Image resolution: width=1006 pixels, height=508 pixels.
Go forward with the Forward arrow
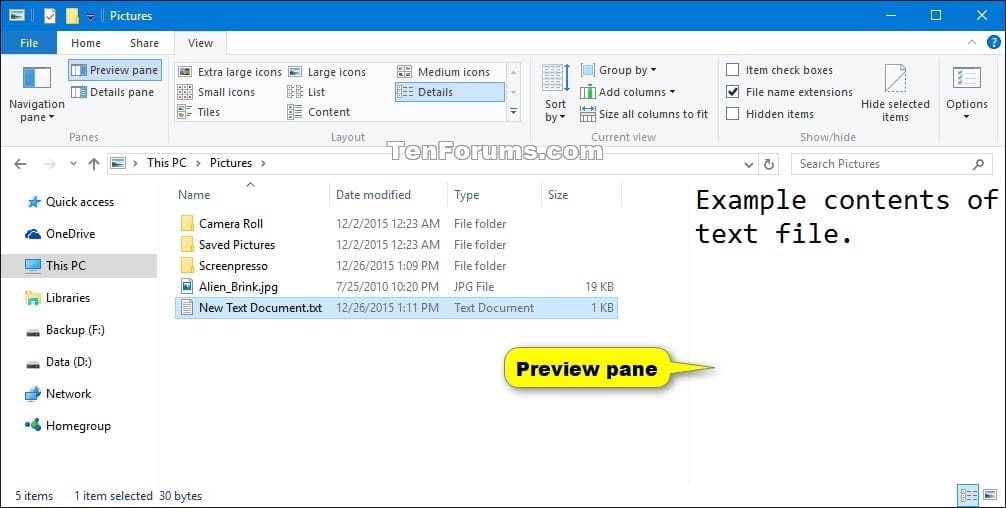[x=49, y=164]
